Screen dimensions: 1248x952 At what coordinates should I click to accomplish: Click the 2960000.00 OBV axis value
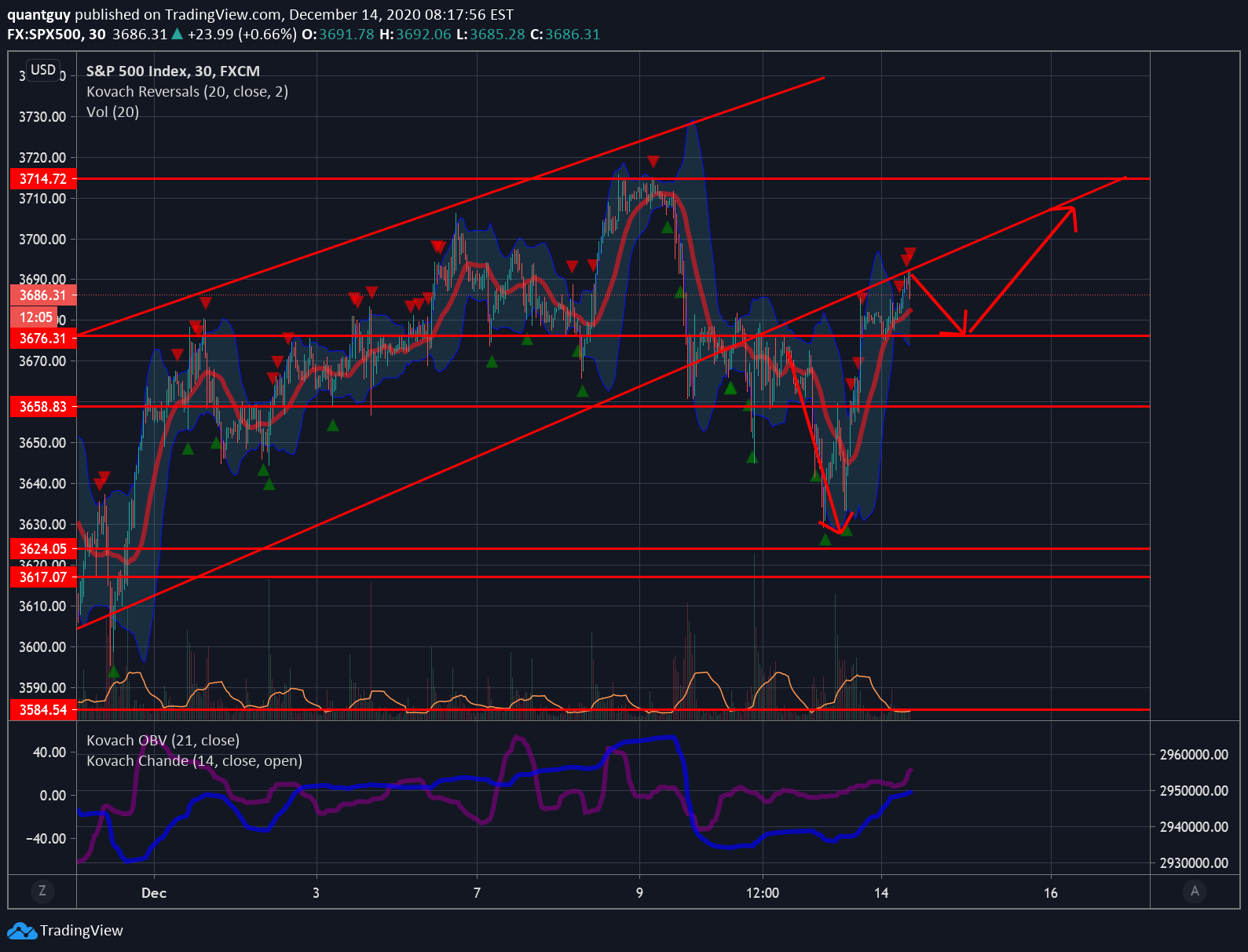pyautogui.click(x=1194, y=755)
